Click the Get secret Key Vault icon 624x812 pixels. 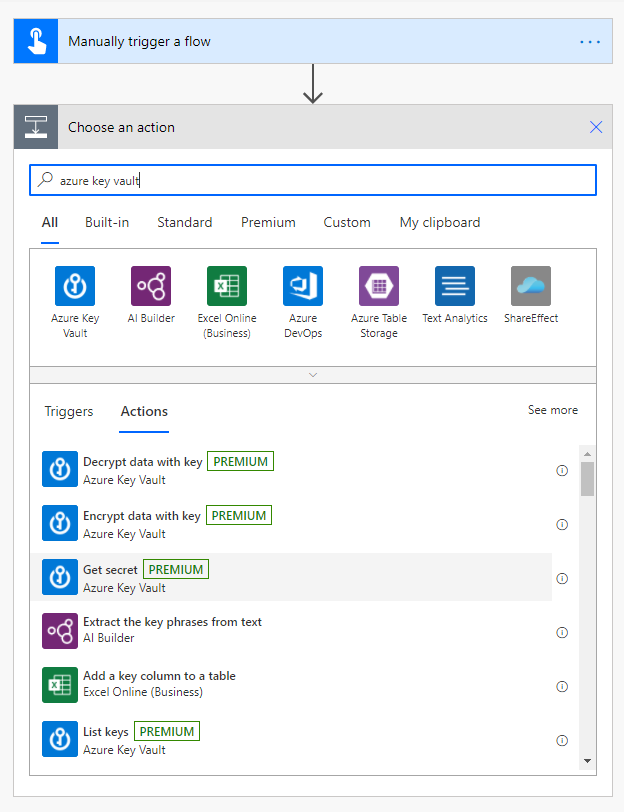click(x=60, y=577)
